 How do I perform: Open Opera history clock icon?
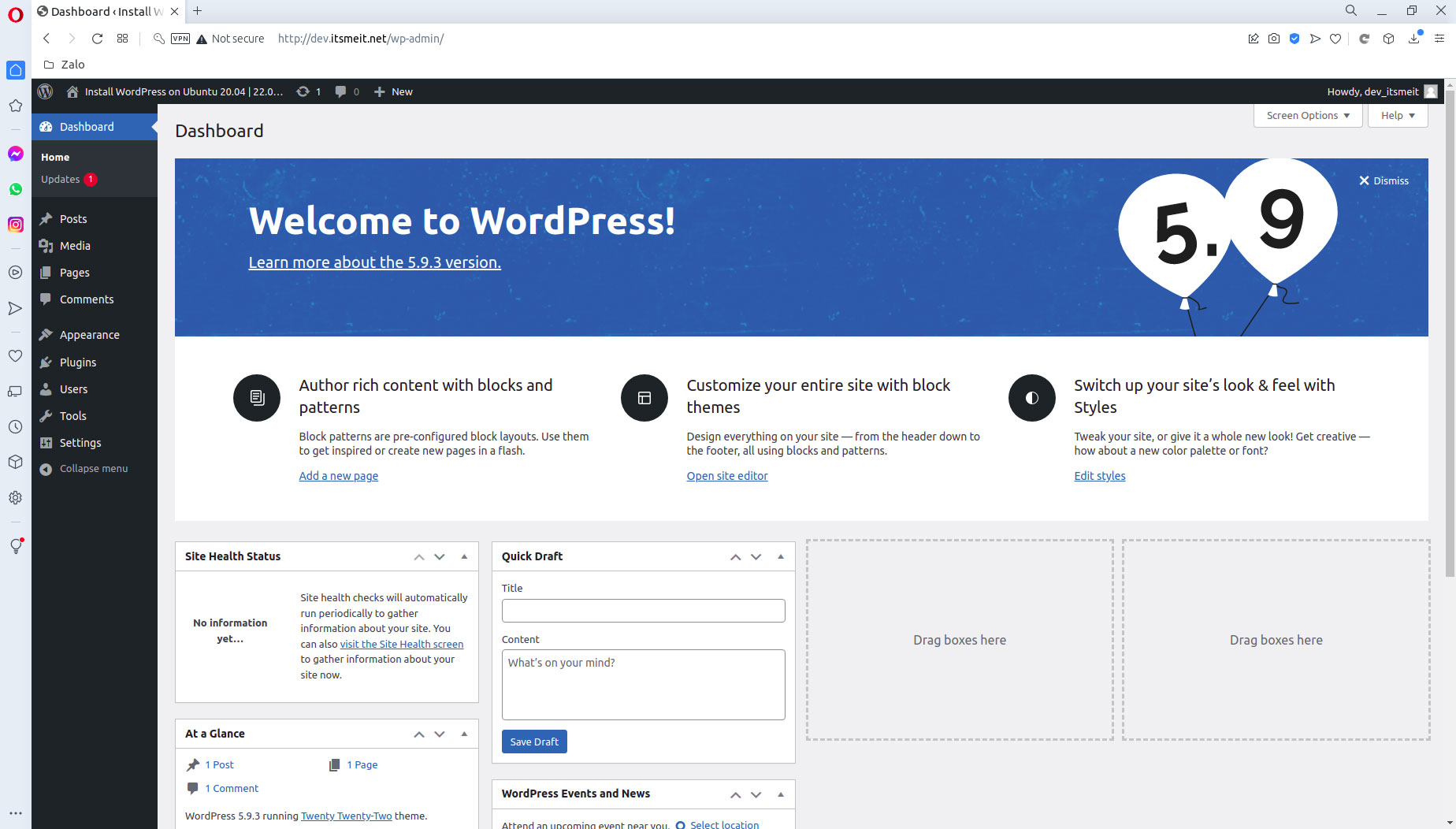pyautogui.click(x=16, y=426)
